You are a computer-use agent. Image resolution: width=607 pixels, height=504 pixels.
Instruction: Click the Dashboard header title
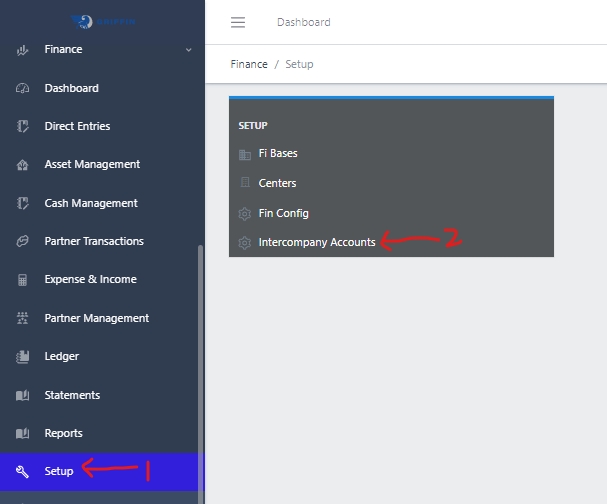pos(304,22)
